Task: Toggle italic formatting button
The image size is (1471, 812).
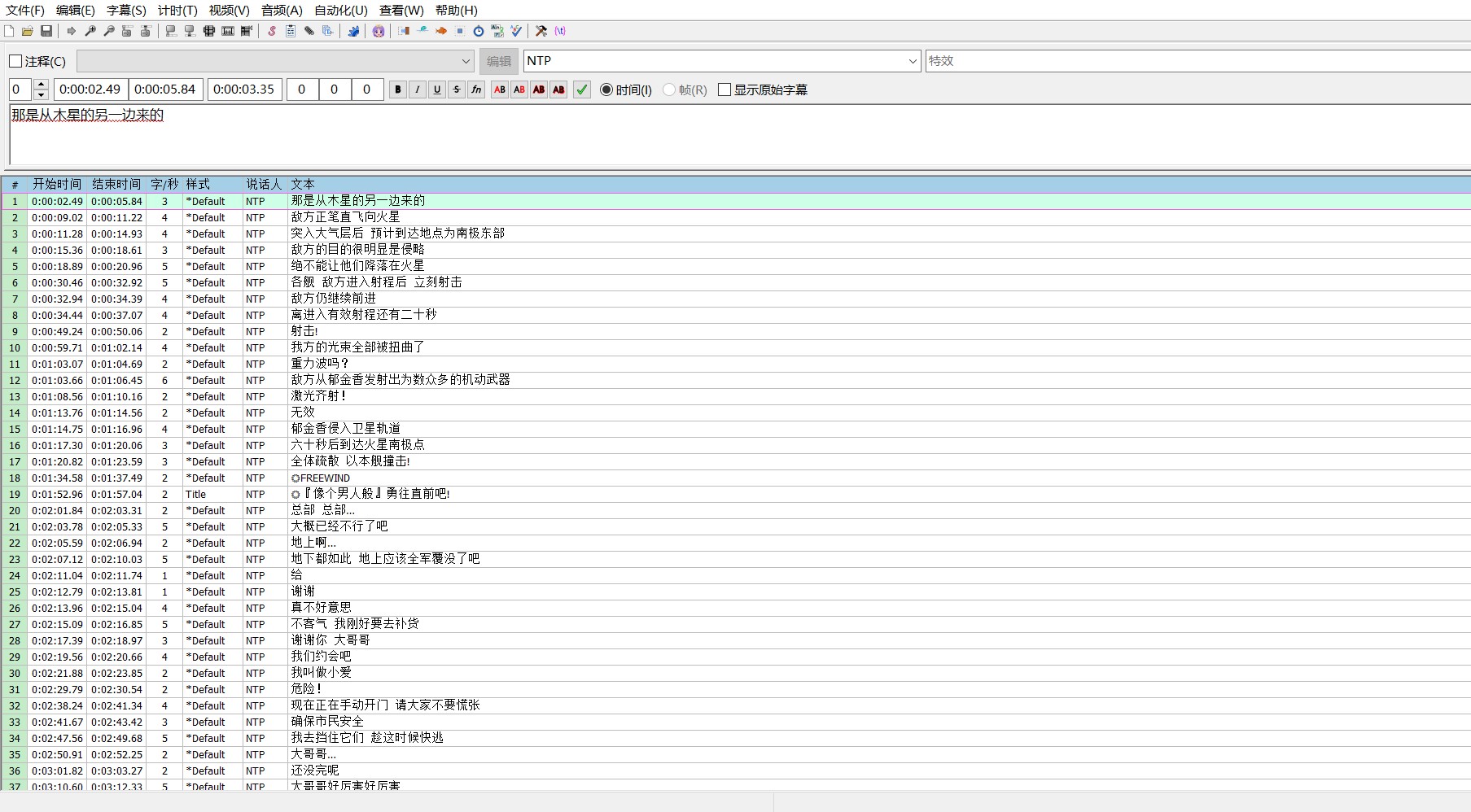Action: click(418, 89)
